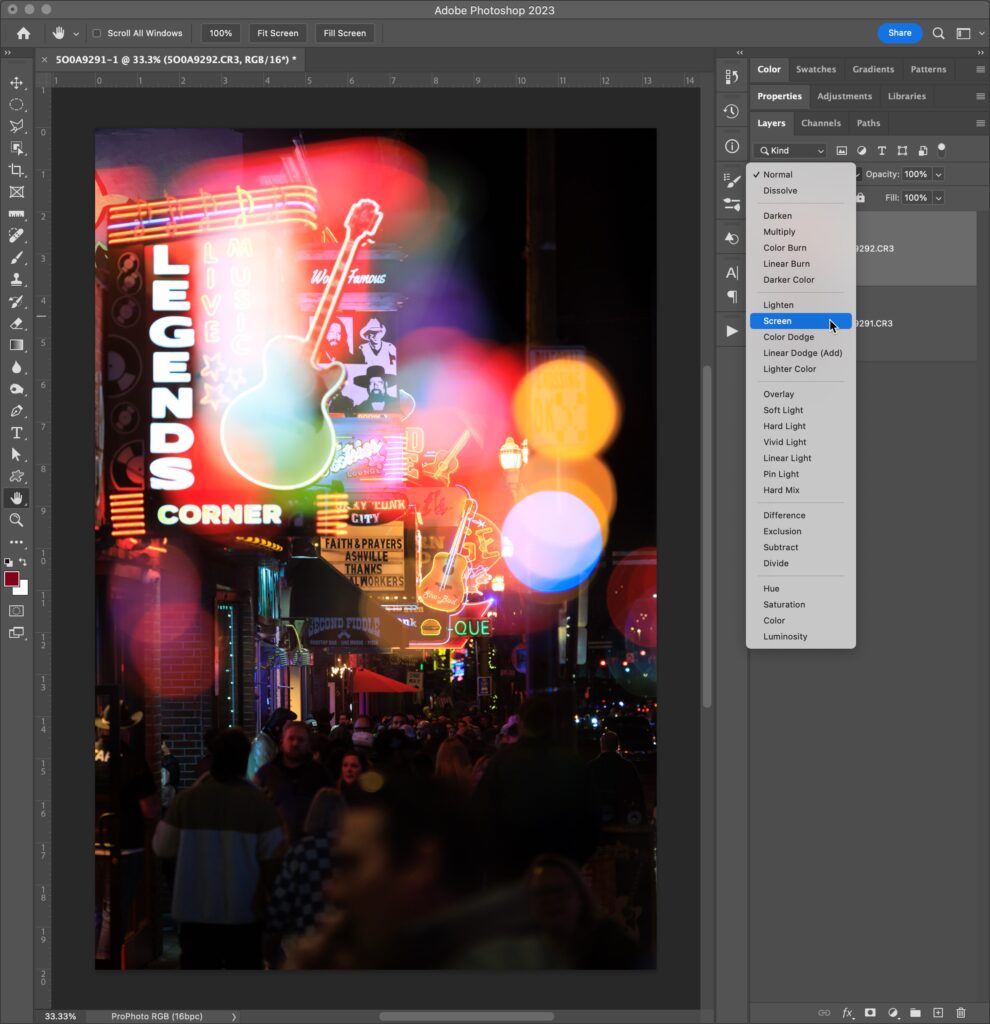Select the Hand tool in toolbar
The image size is (990, 1024).
(x=16, y=498)
